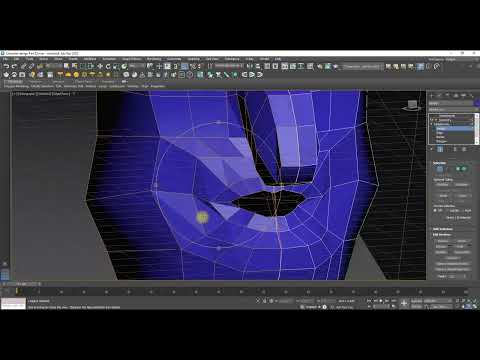This screenshot has width=480, height=360.
Task: Collapse the Edit Vertices rollout
Action: 442,235
